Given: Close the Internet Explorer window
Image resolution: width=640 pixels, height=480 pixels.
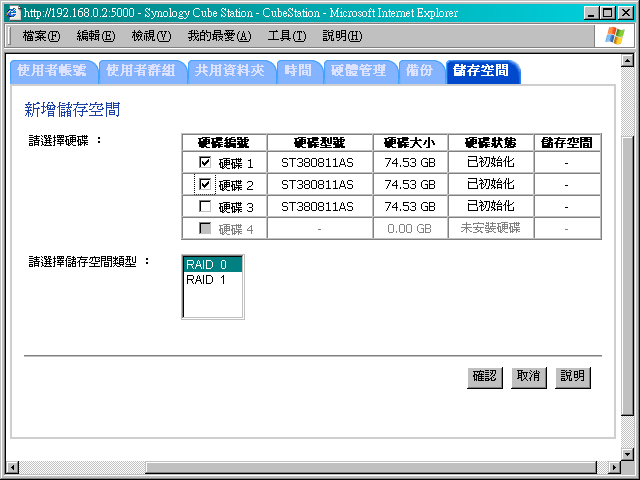Looking at the screenshot, I should (625, 13).
